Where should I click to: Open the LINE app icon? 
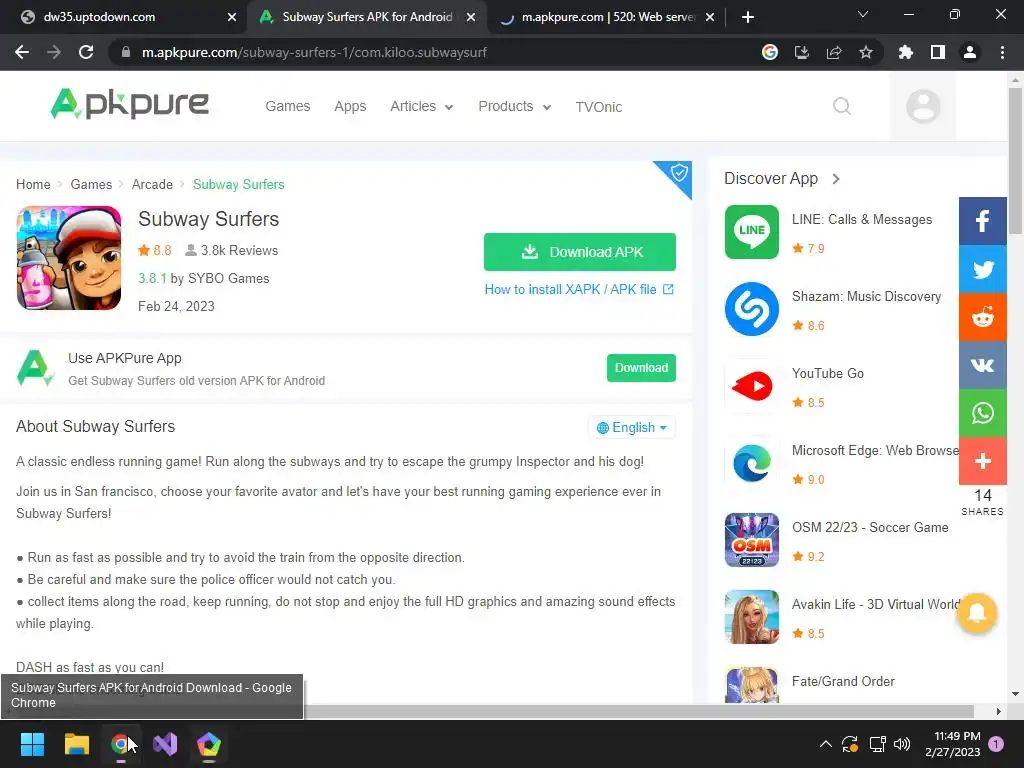pyautogui.click(x=752, y=232)
